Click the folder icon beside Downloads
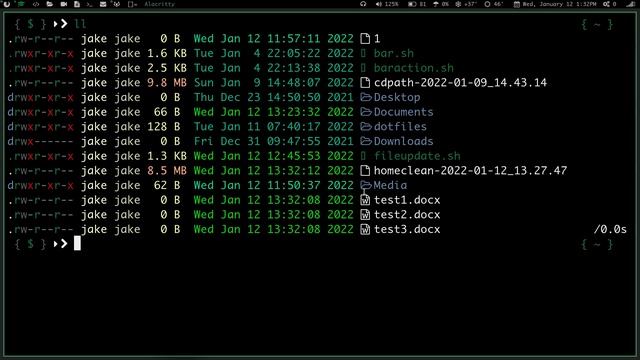The width and height of the screenshot is (640, 360). click(x=366, y=142)
